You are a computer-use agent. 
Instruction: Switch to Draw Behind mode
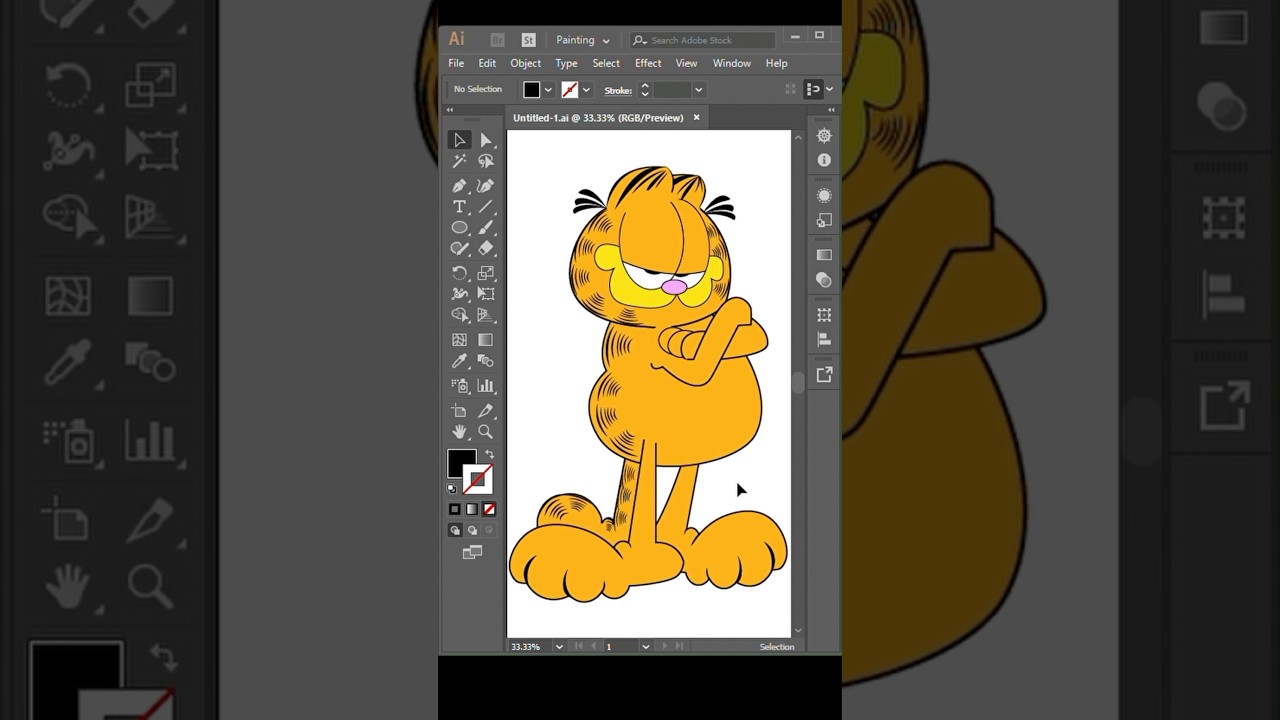[x=472, y=531]
